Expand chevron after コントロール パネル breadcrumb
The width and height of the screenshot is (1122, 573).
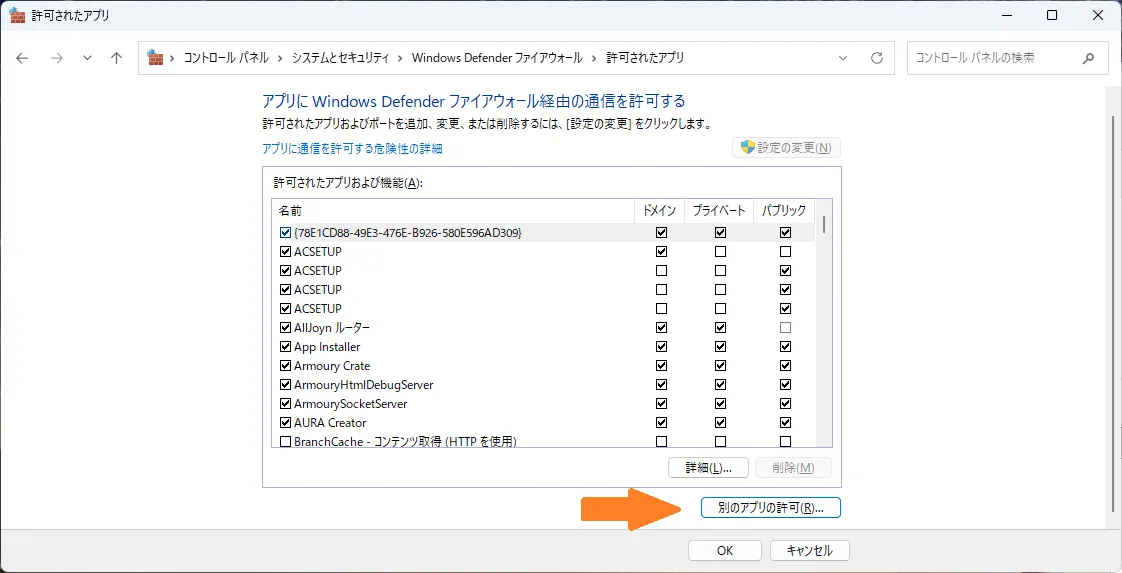tap(280, 59)
